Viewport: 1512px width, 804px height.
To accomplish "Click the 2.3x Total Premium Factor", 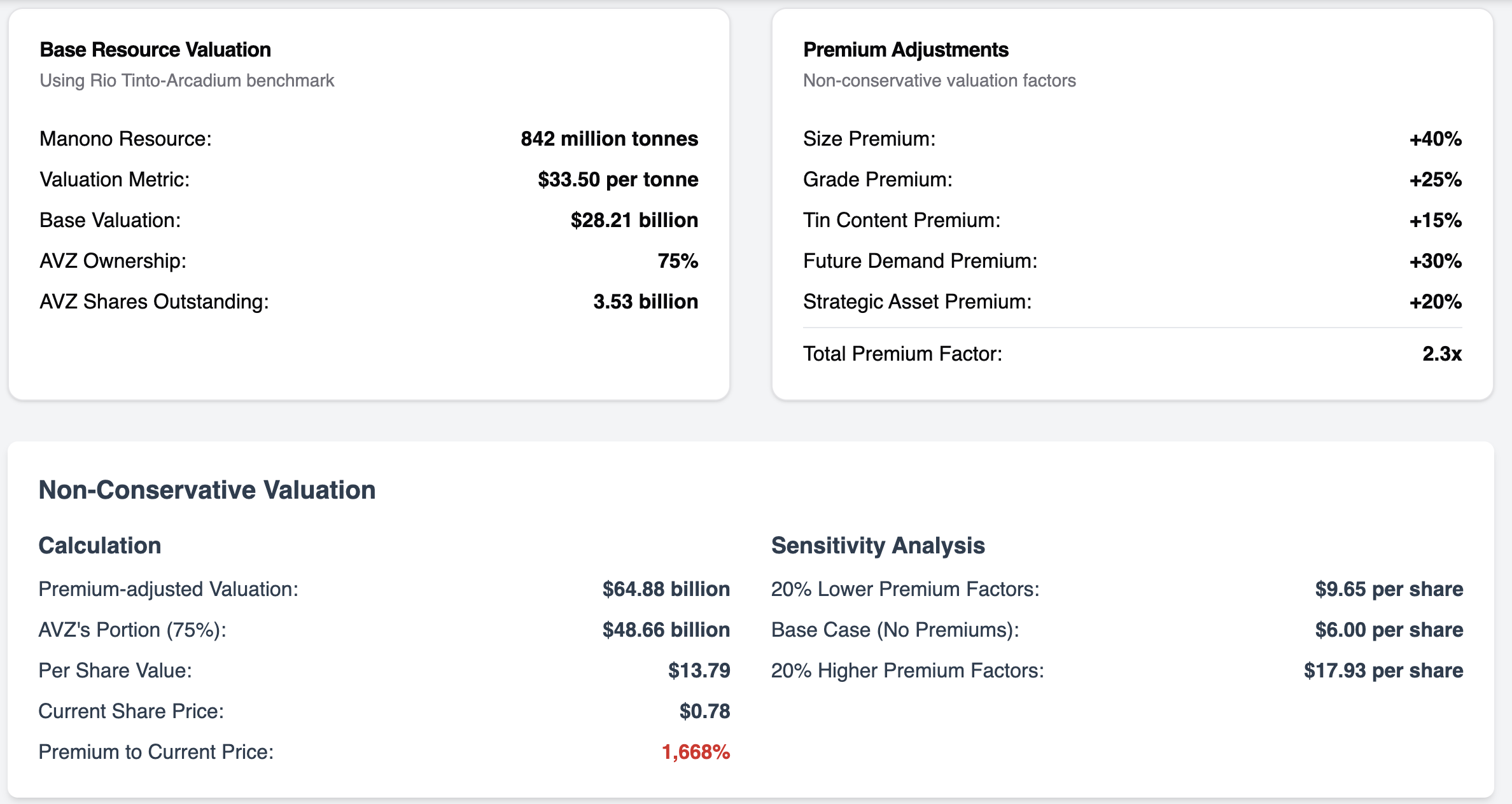I will [1441, 354].
